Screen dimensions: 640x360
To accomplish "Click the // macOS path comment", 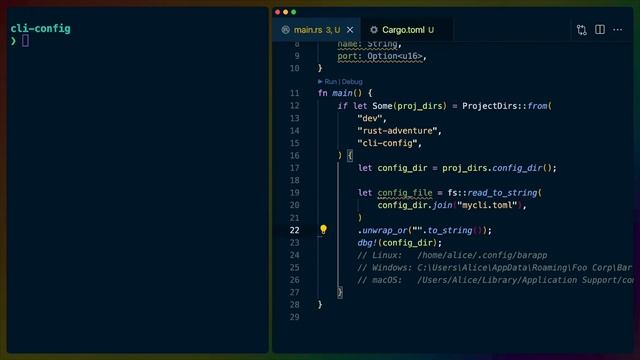I will click(x=495, y=280).
